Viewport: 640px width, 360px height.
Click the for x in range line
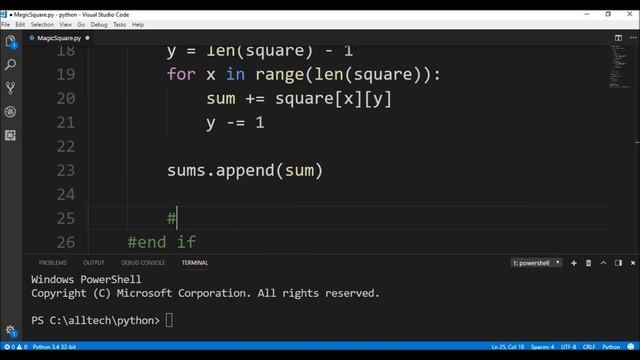coord(304,74)
